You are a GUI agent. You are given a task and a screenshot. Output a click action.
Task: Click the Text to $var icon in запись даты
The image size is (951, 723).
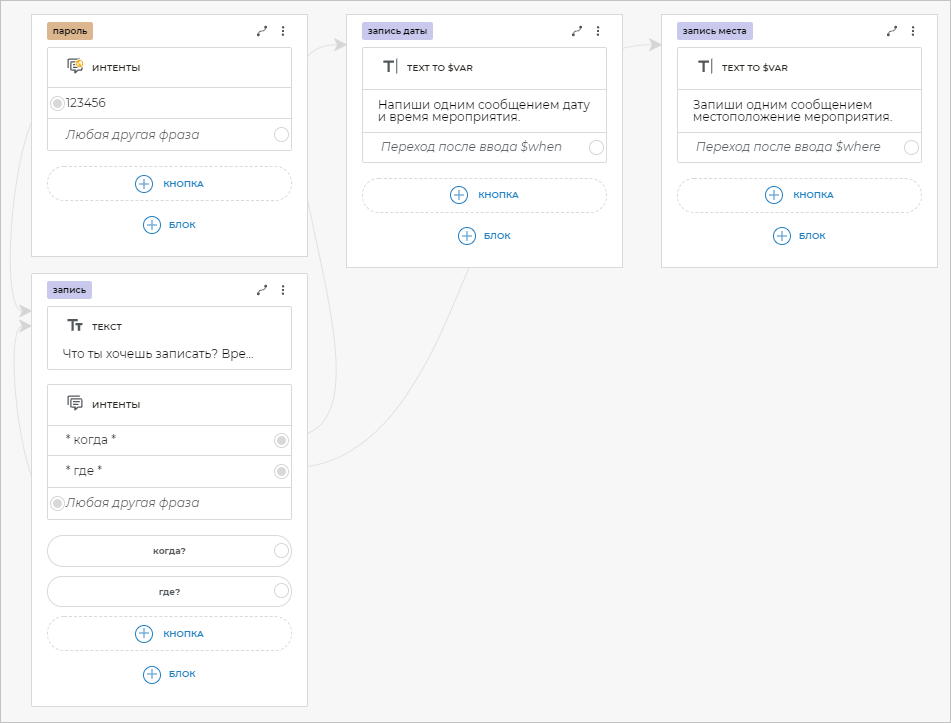(390, 67)
